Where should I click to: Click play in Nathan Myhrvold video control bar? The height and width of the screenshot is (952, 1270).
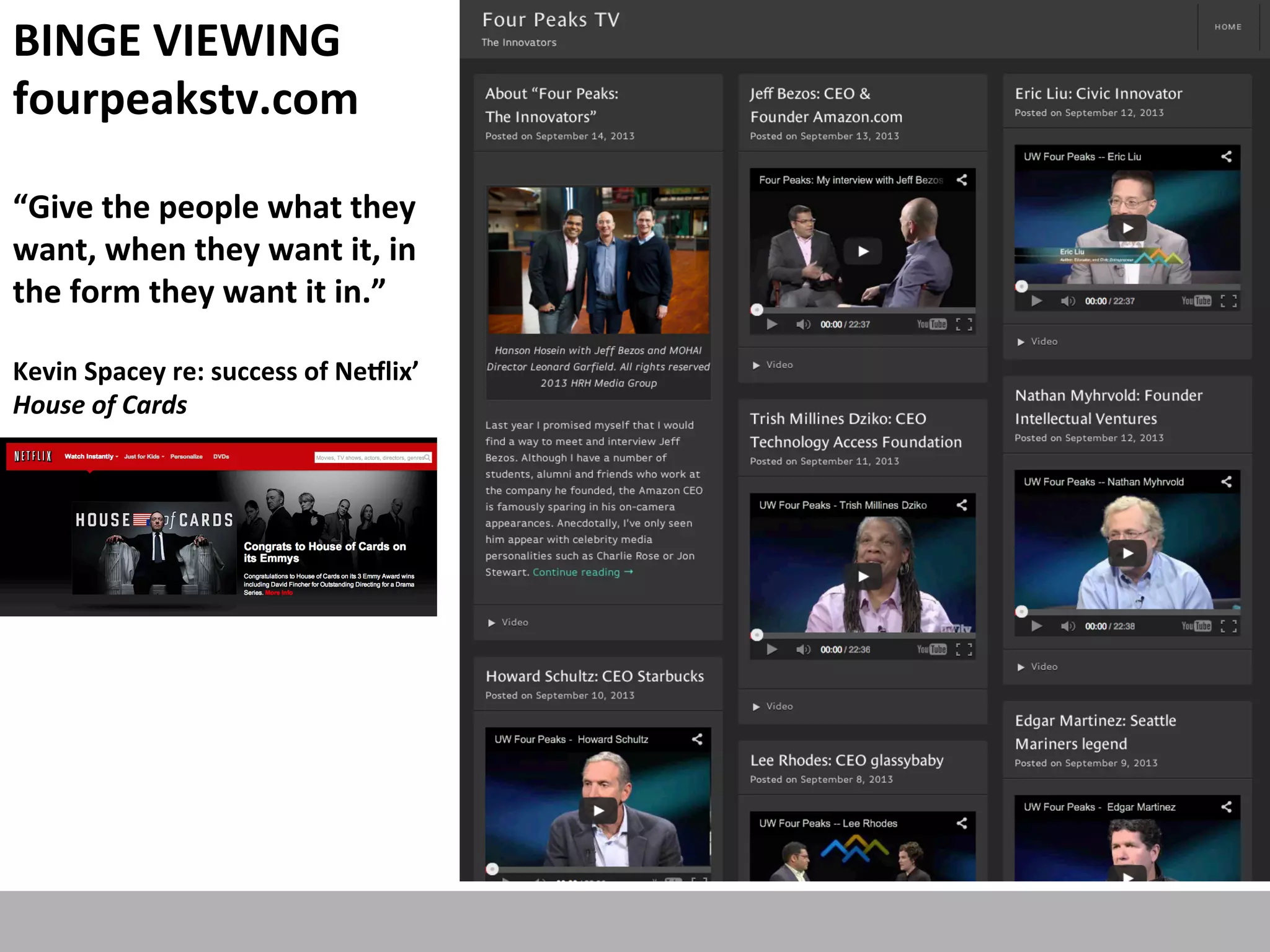coord(1036,626)
